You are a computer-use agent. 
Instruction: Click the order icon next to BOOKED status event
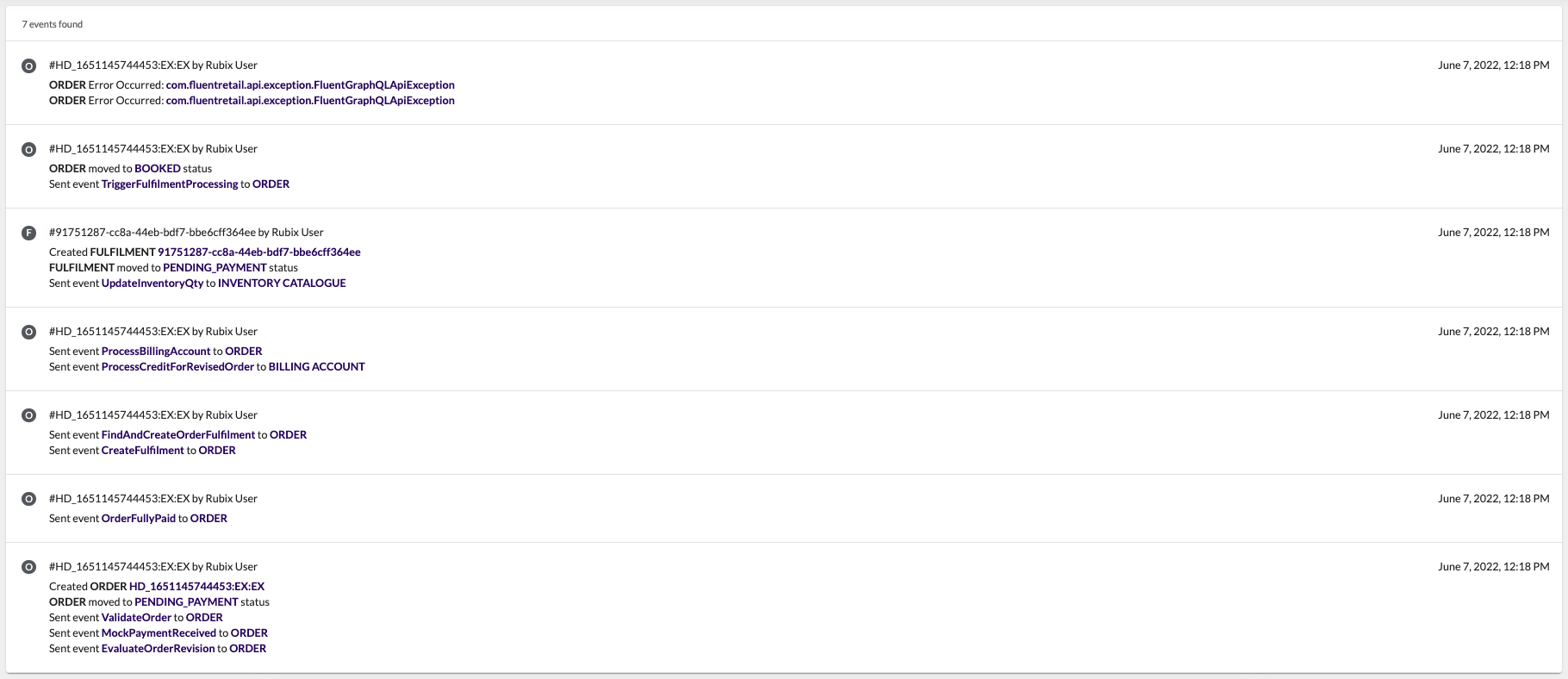[28, 150]
